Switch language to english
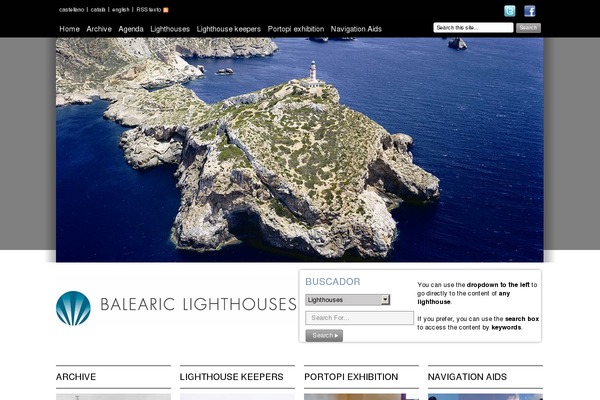Screen dimensions: 600x400 tap(121, 10)
